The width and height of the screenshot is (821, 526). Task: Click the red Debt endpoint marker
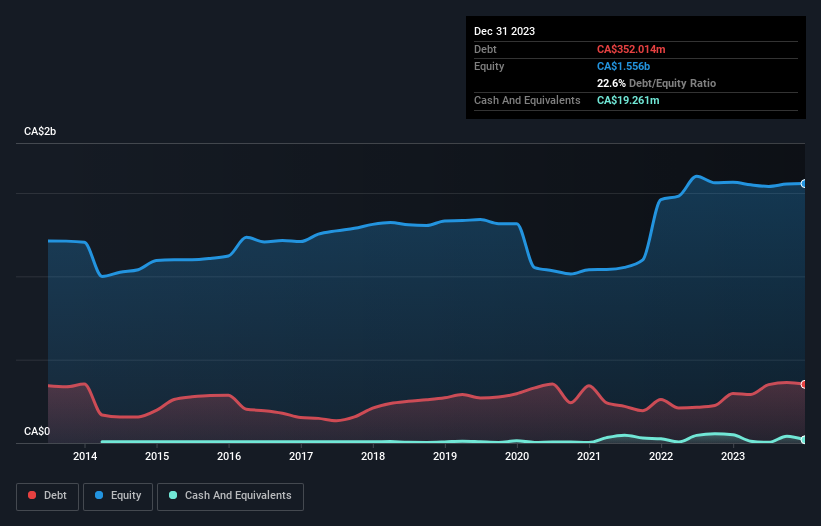click(804, 385)
